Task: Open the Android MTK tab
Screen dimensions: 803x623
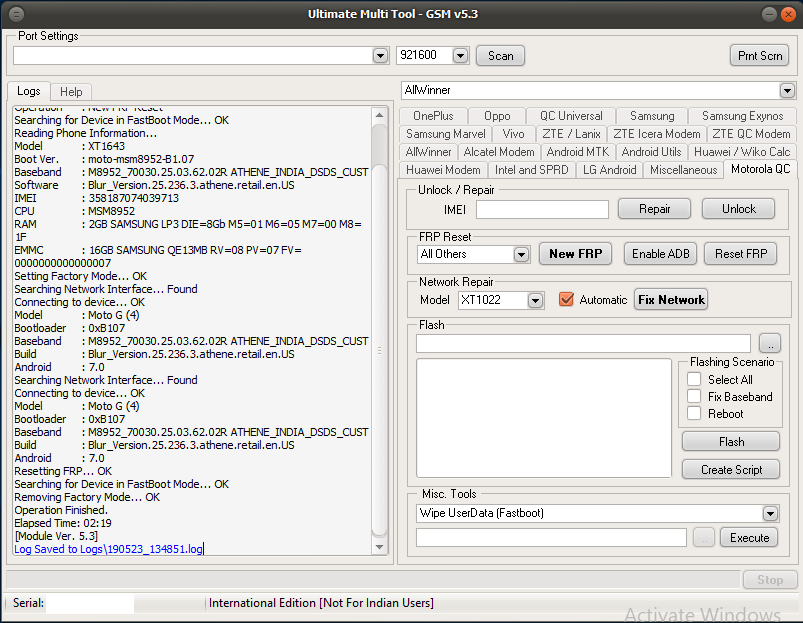Action: point(578,152)
